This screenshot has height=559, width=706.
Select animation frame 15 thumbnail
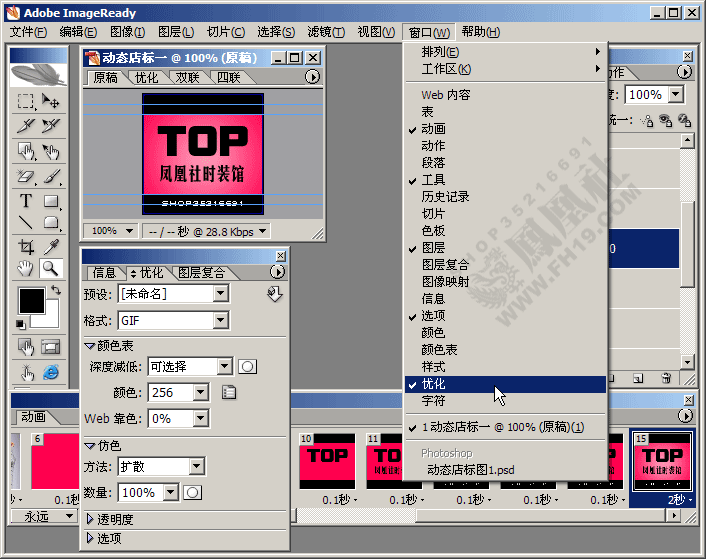(x=662, y=461)
